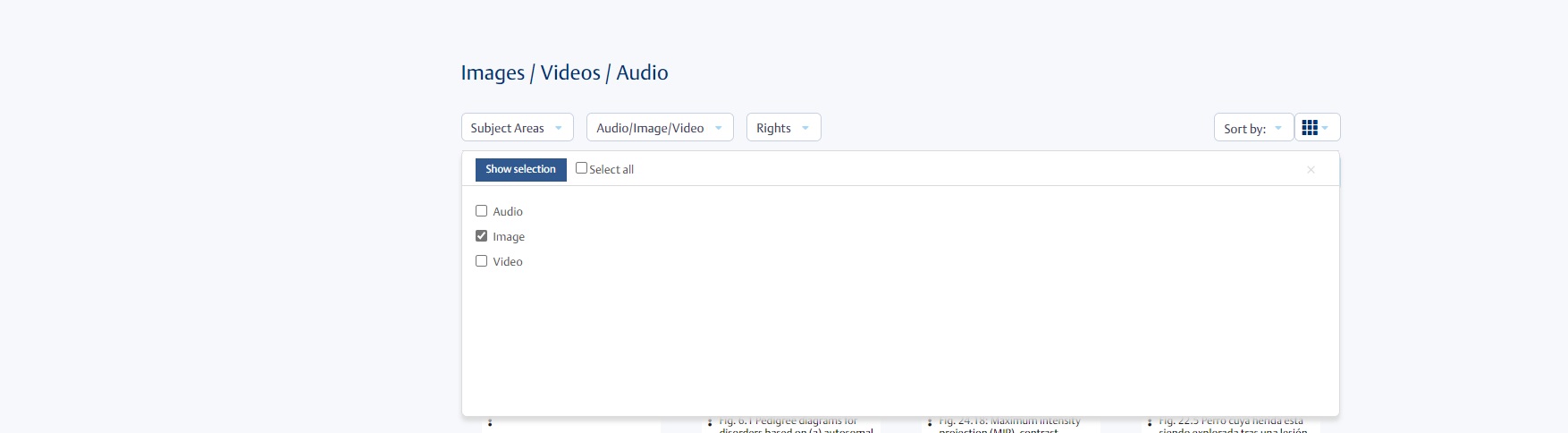Open the Sort by dropdown
This screenshot has width=1568, height=433.
pyautogui.click(x=1252, y=128)
